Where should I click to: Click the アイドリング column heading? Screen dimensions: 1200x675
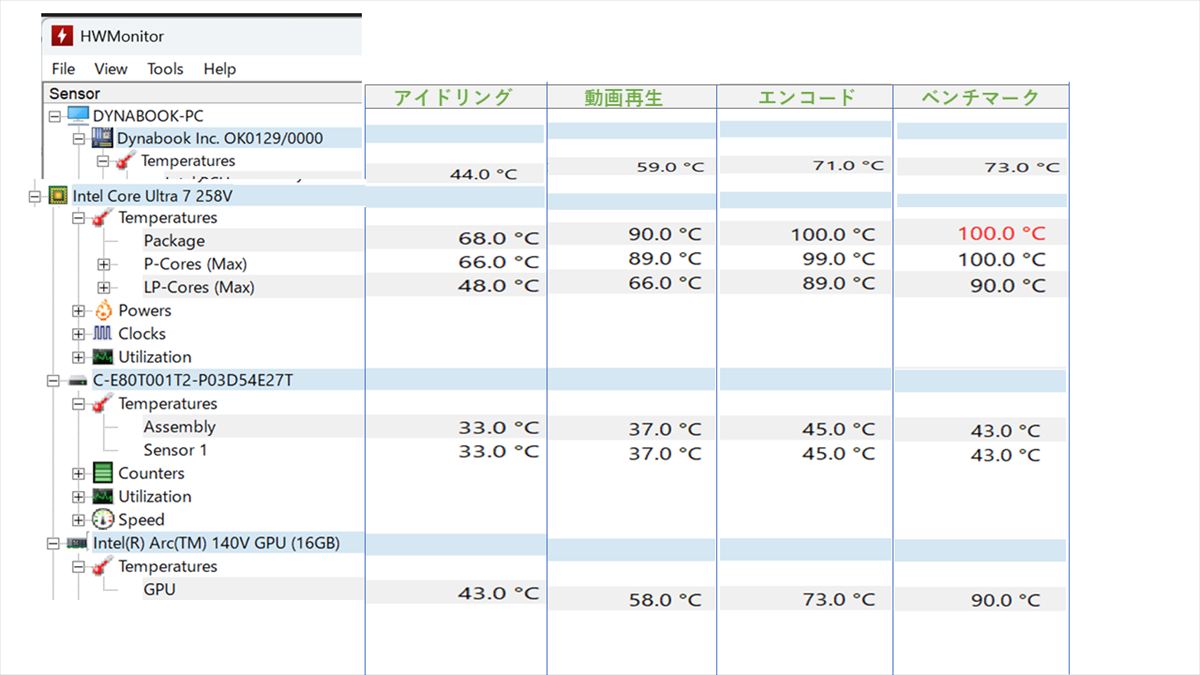[x=453, y=97]
